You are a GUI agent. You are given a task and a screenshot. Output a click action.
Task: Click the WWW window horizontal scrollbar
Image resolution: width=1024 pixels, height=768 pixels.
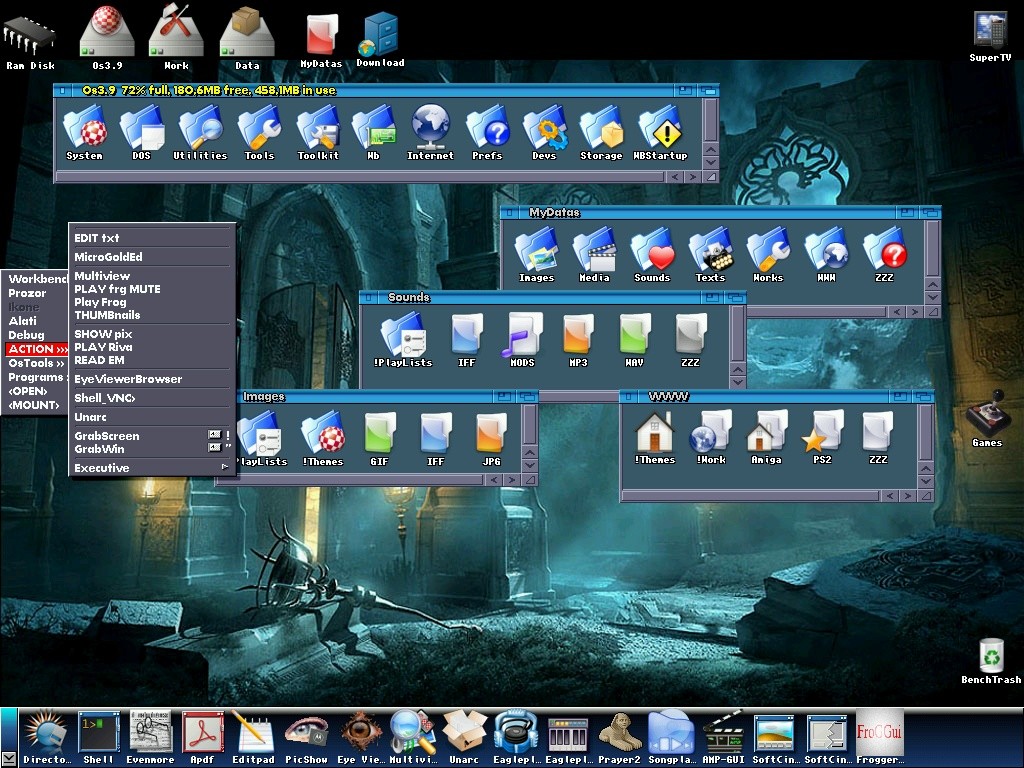(x=752, y=496)
